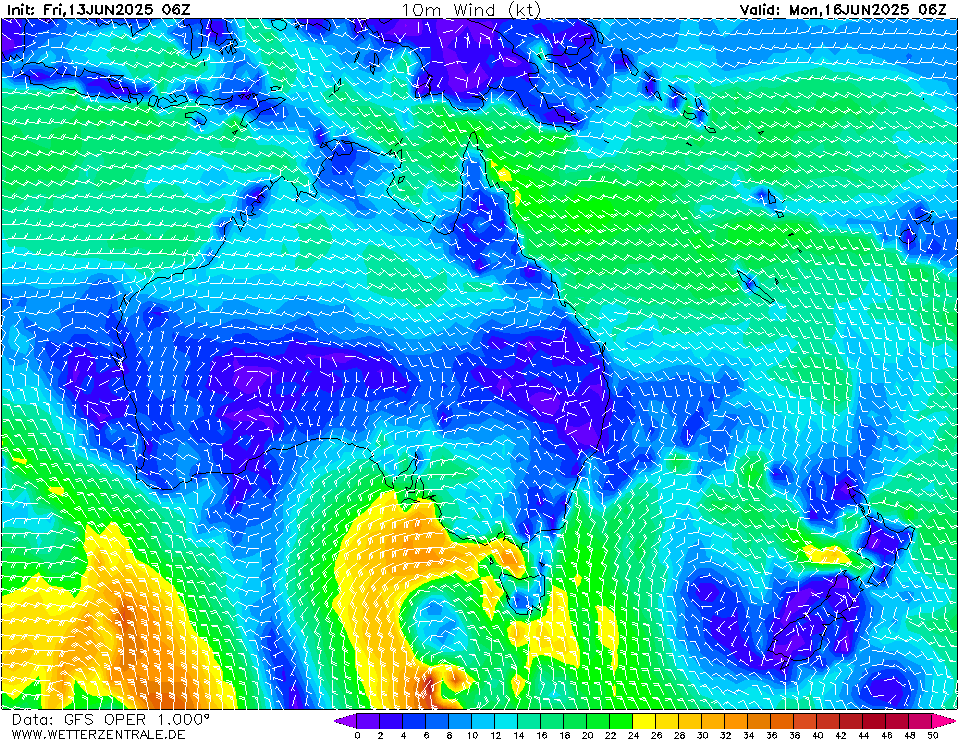Select the light blue 10–12 kt legend swatch
This screenshot has width=959, height=741.
(x=483, y=720)
